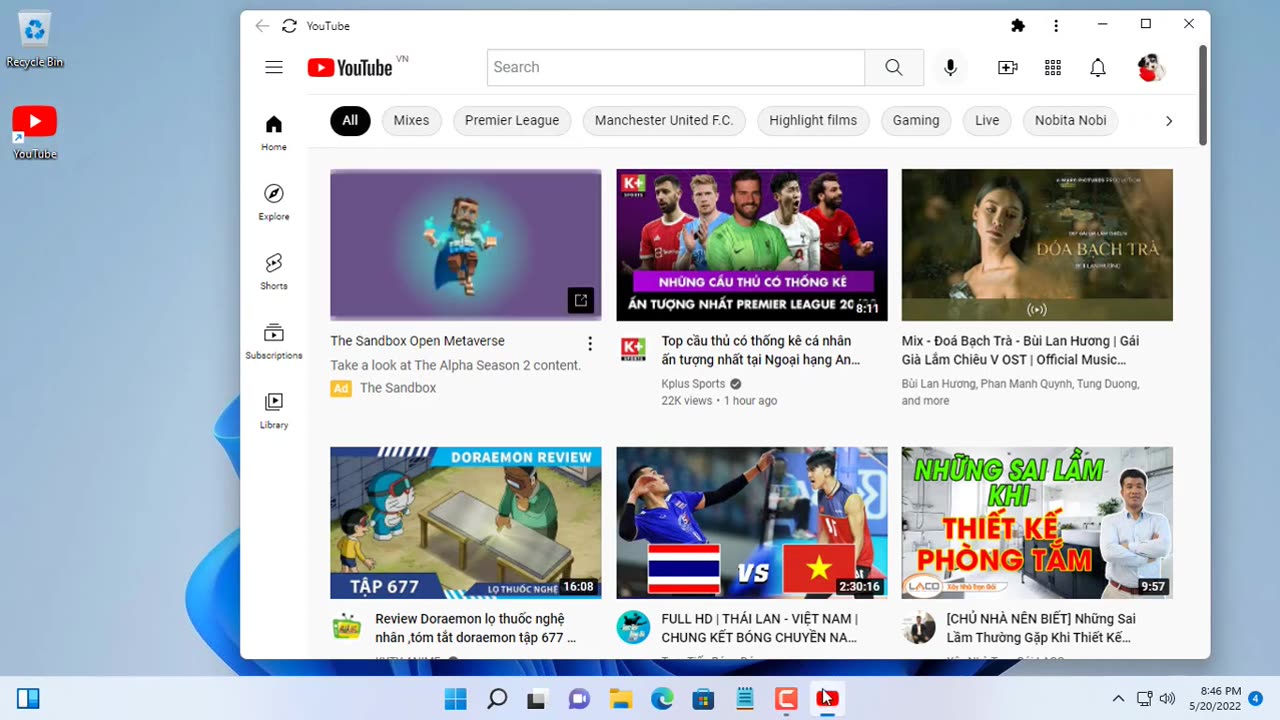Select the Premier League chip
The image size is (1280, 720).
pos(512,120)
